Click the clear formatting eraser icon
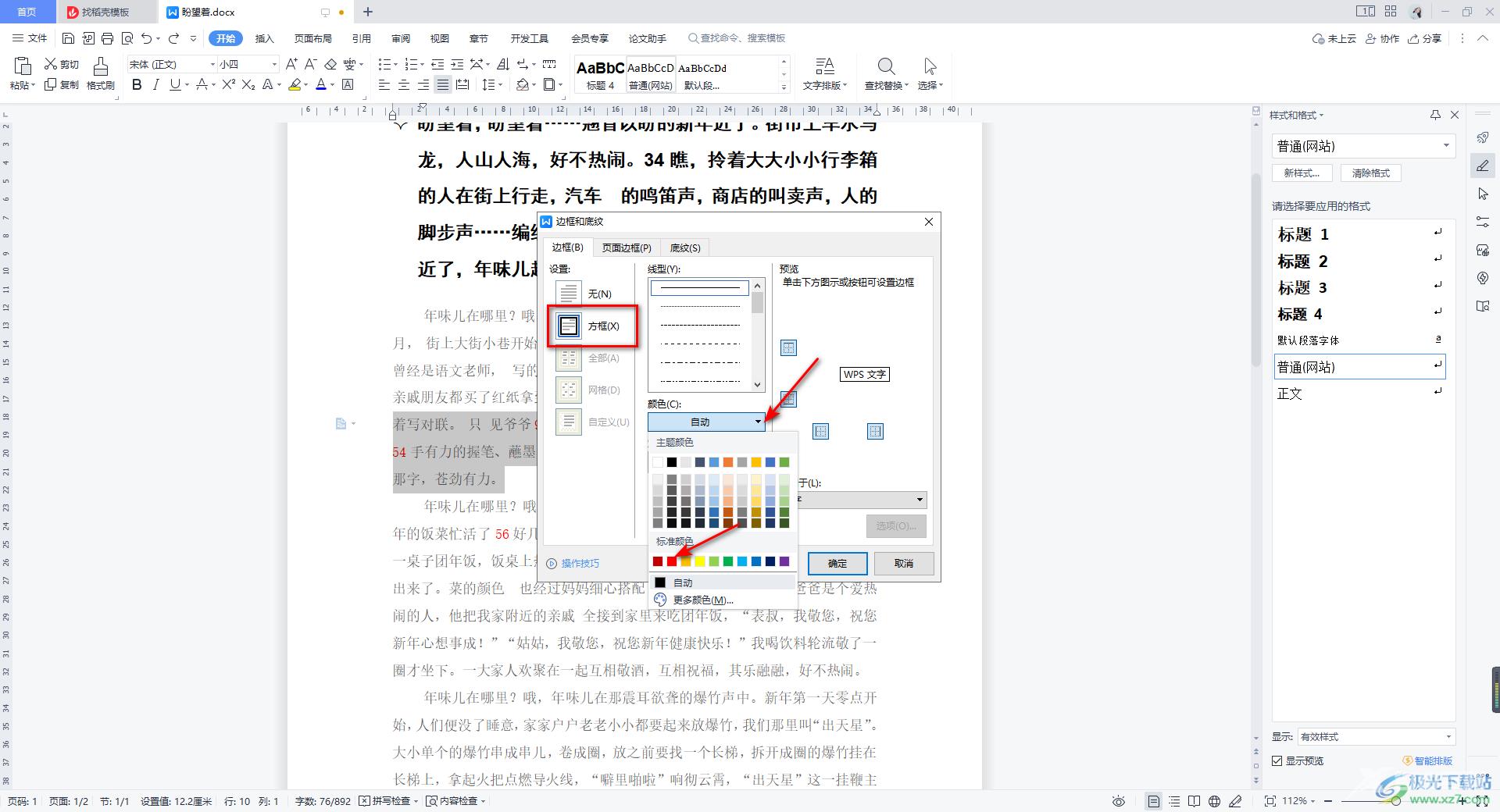 tap(330, 64)
